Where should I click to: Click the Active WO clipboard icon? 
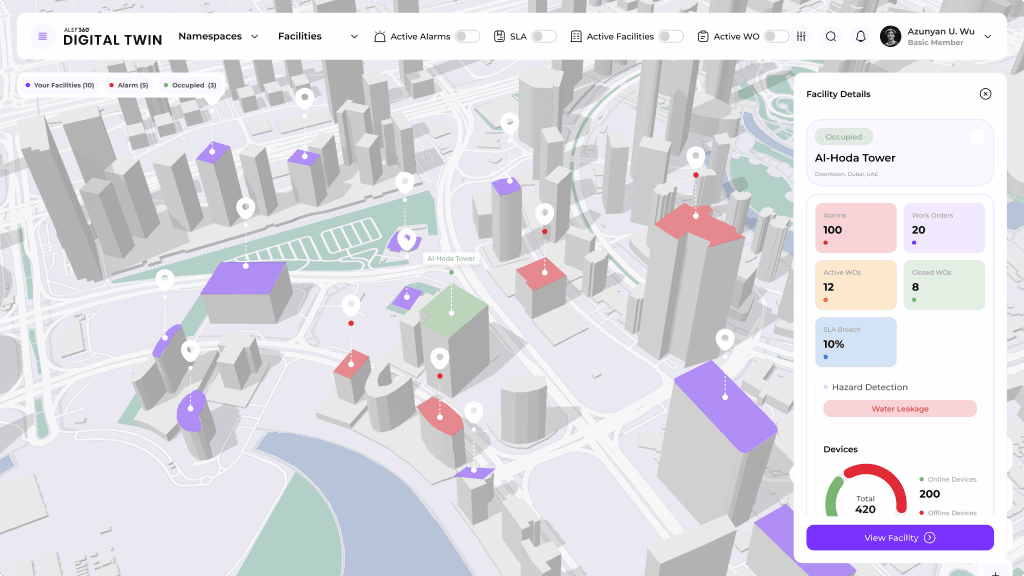click(703, 37)
